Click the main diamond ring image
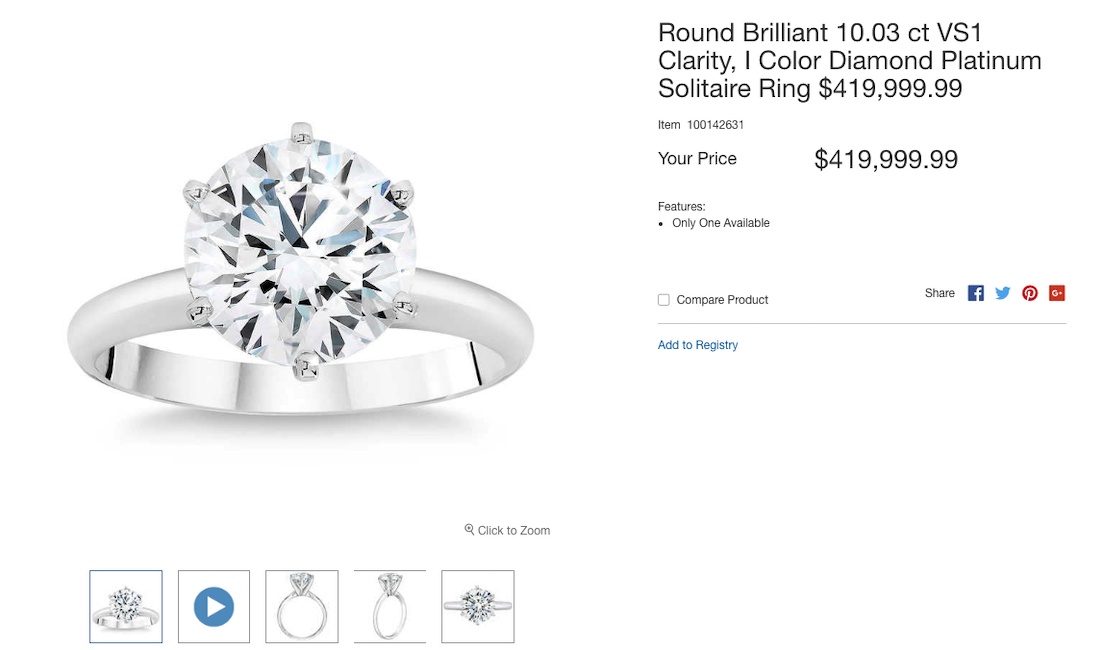The height and width of the screenshot is (650, 1104). pos(301,271)
